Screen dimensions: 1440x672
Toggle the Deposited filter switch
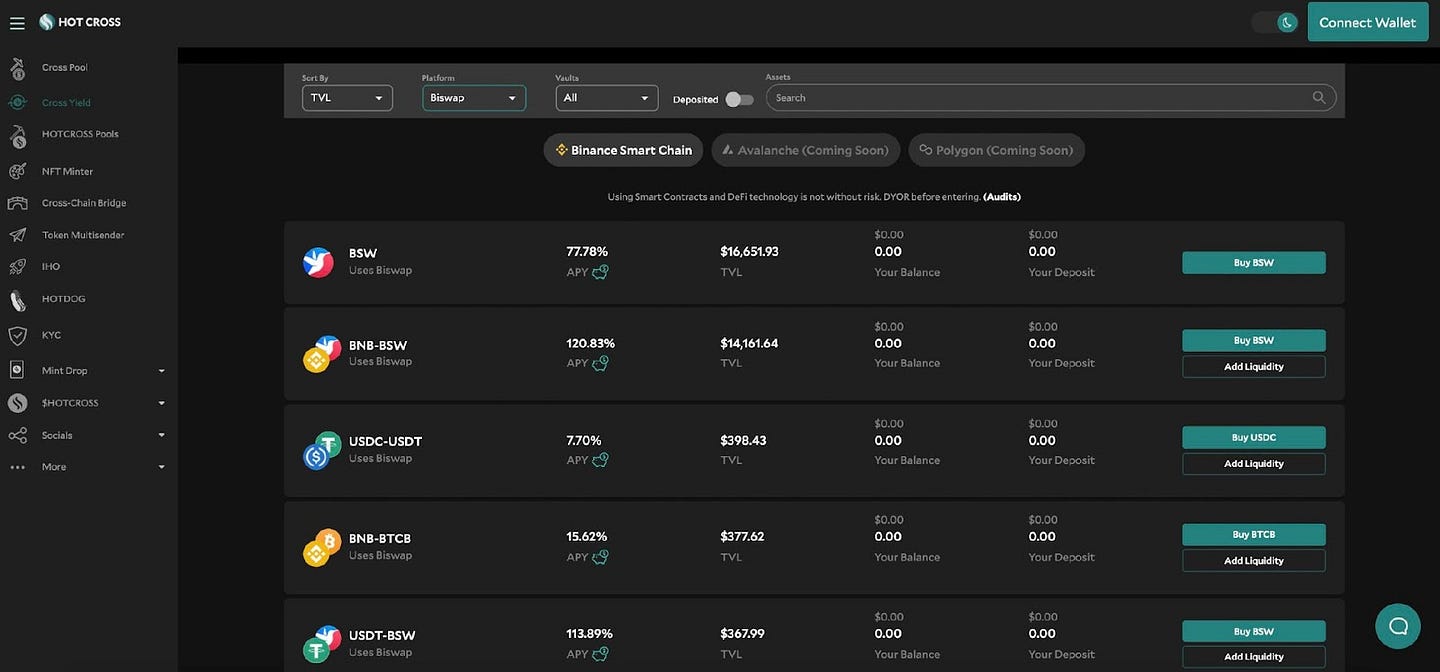click(740, 99)
